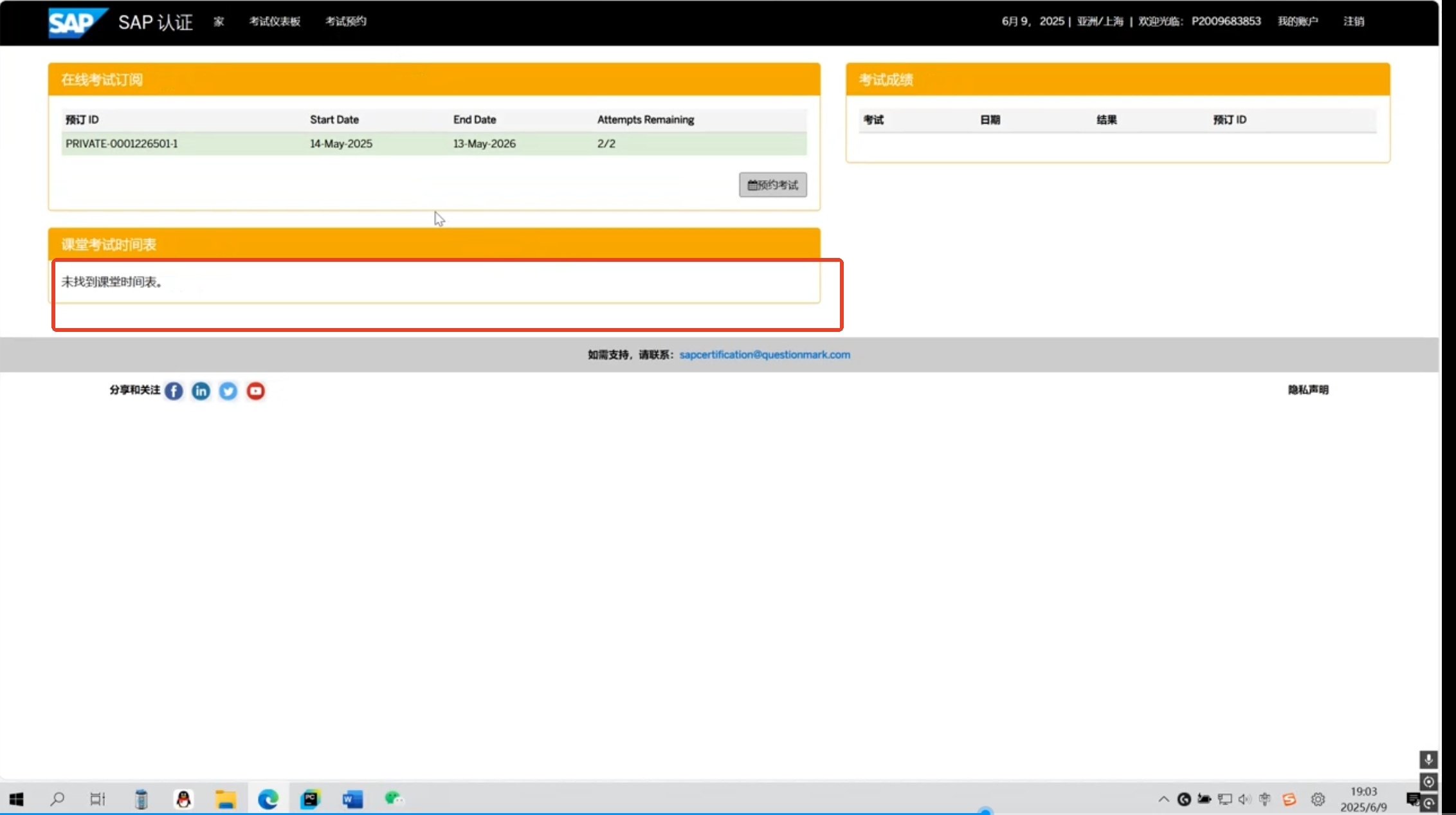Image resolution: width=1456 pixels, height=815 pixels.
Task: Select the PRIVATE-0001226501-1 subscription row
Action: [122, 143]
